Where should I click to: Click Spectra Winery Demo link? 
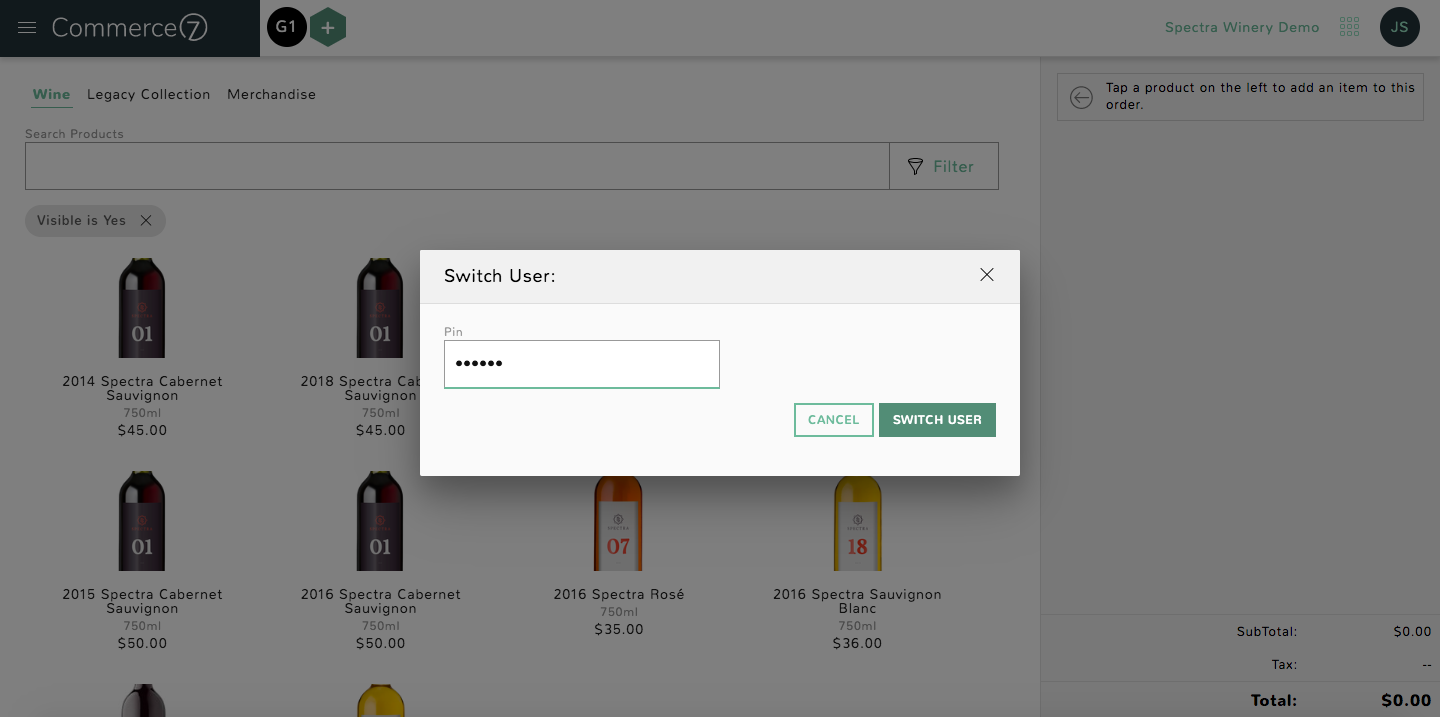(x=1242, y=28)
